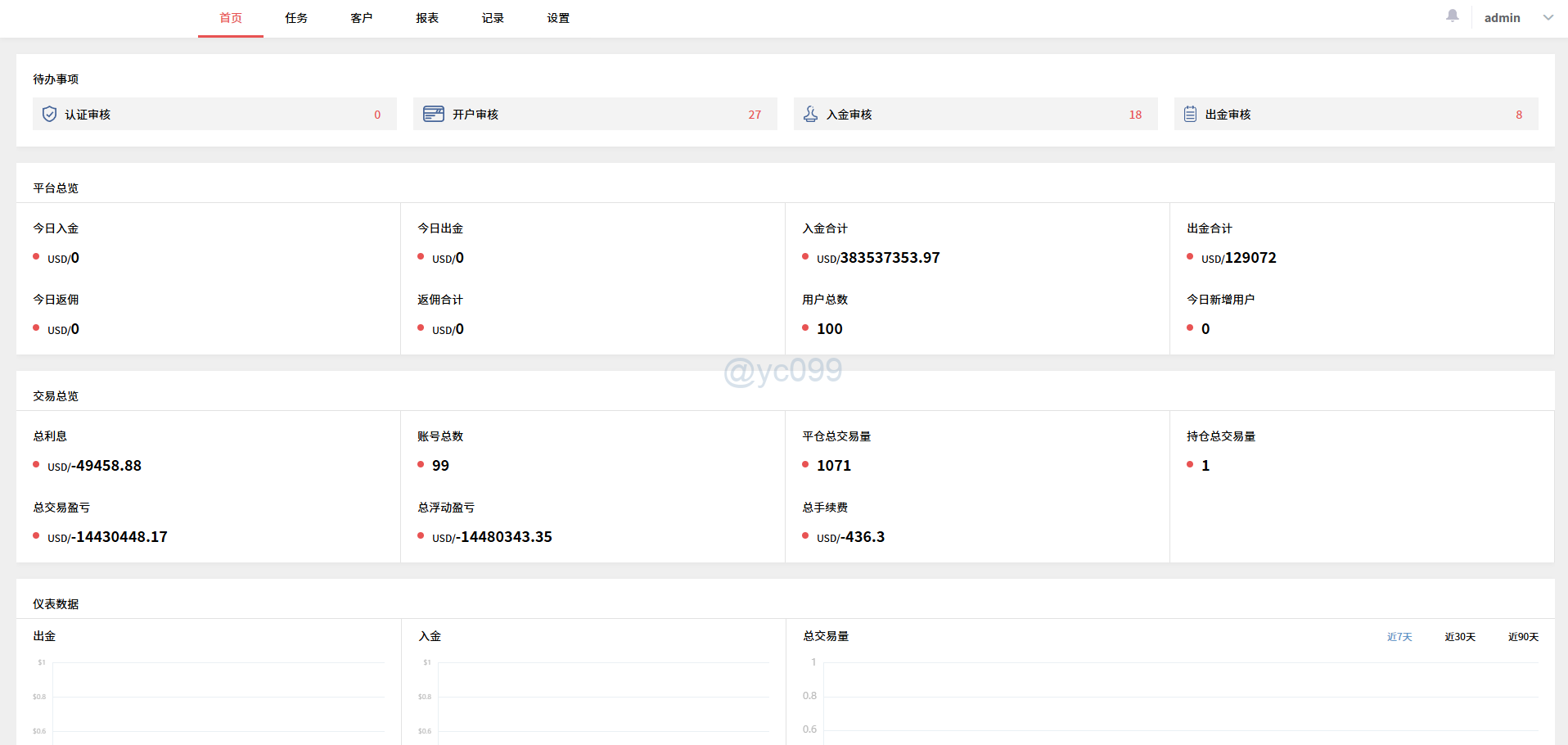Open the notification bell
The width and height of the screenshot is (1568, 745).
pyautogui.click(x=1452, y=16)
